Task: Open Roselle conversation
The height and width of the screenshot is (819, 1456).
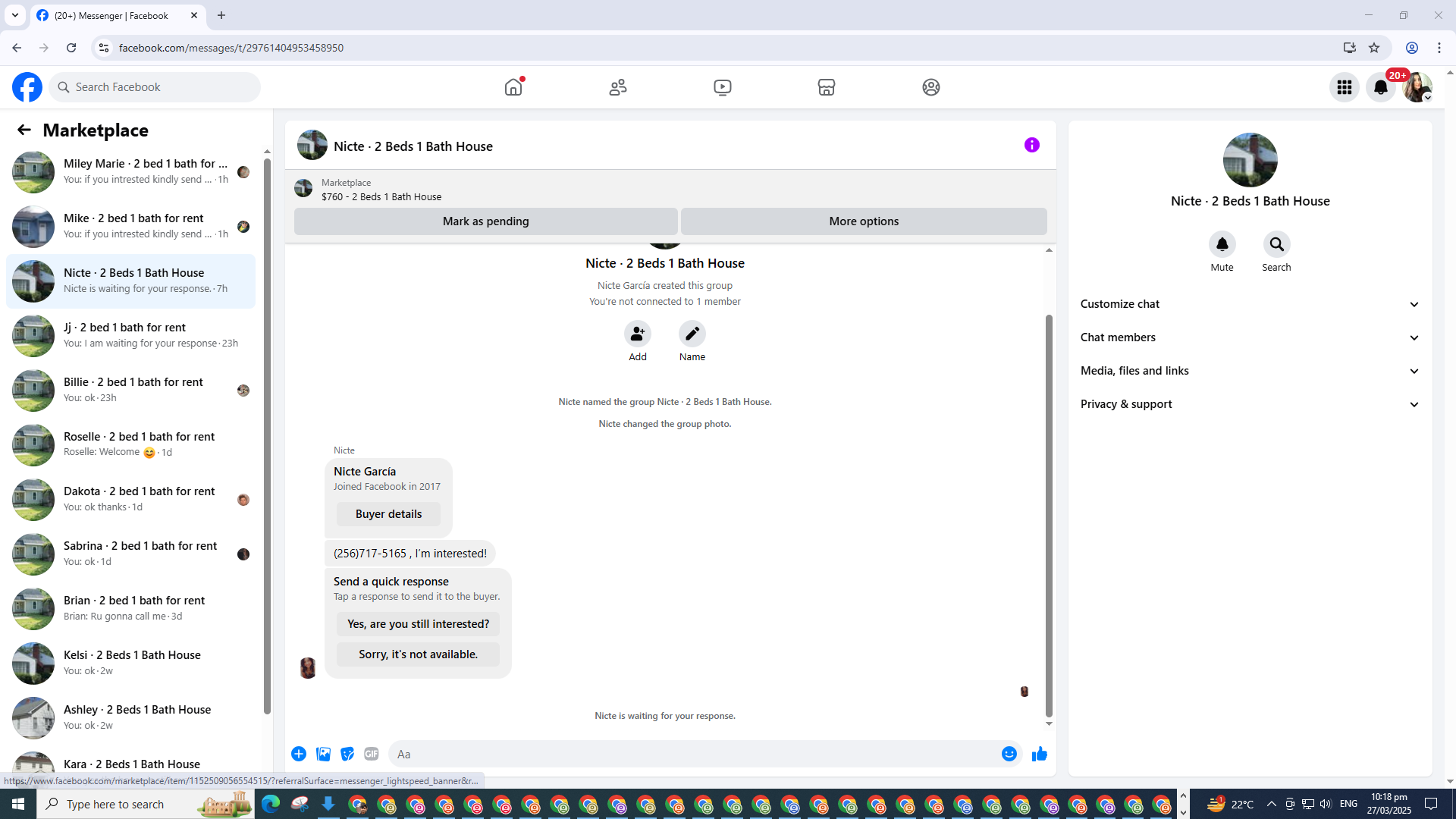Action: 131,445
